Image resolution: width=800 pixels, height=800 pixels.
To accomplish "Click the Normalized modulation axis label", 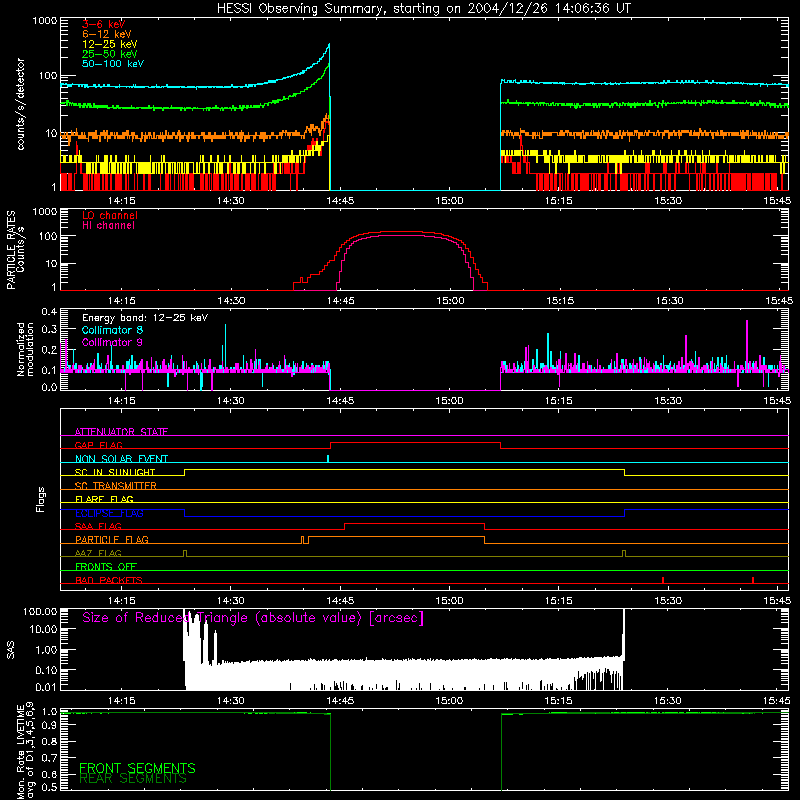I will pos(25,349).
